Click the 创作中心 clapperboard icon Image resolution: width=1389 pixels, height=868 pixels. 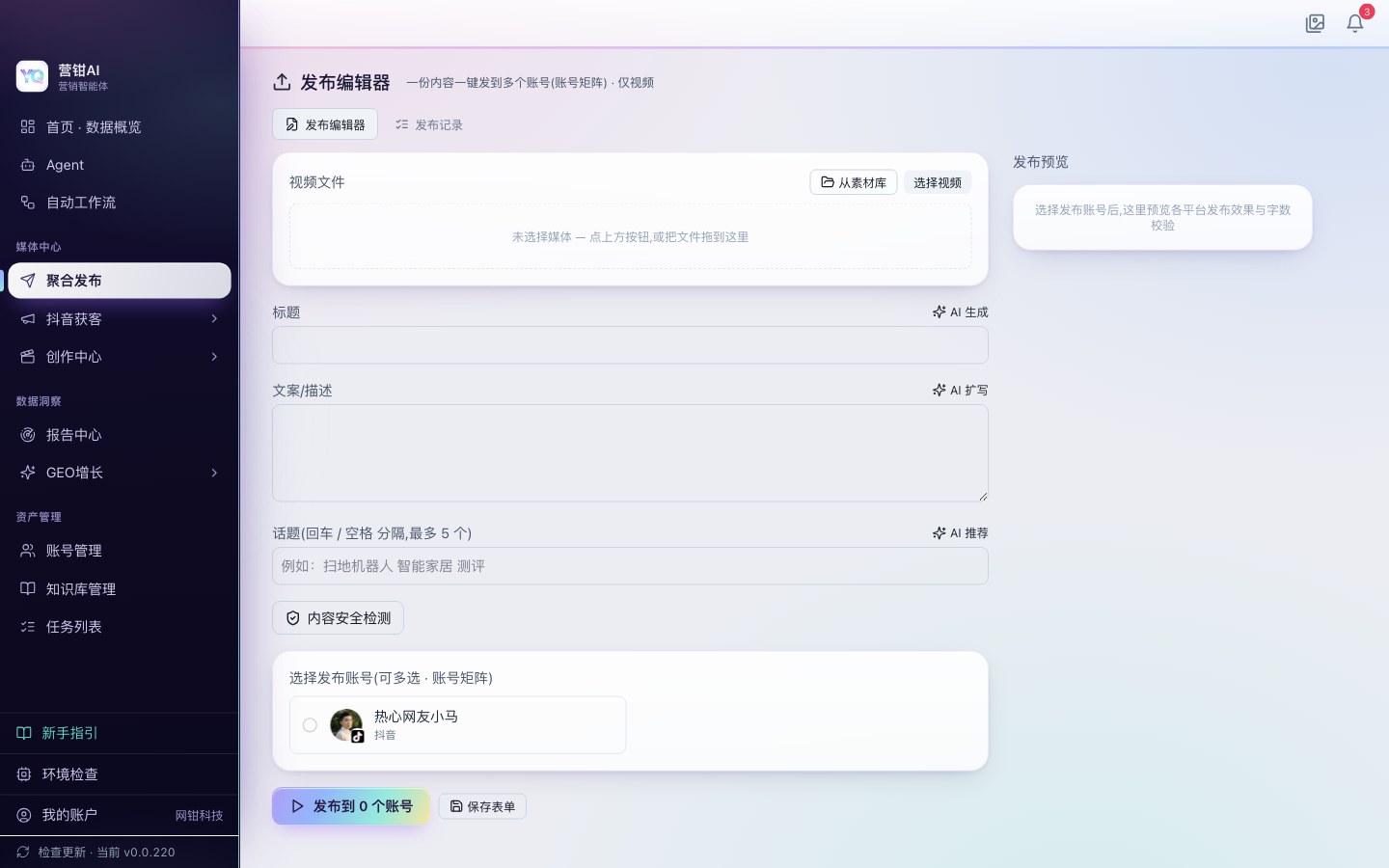pos(28,357)
